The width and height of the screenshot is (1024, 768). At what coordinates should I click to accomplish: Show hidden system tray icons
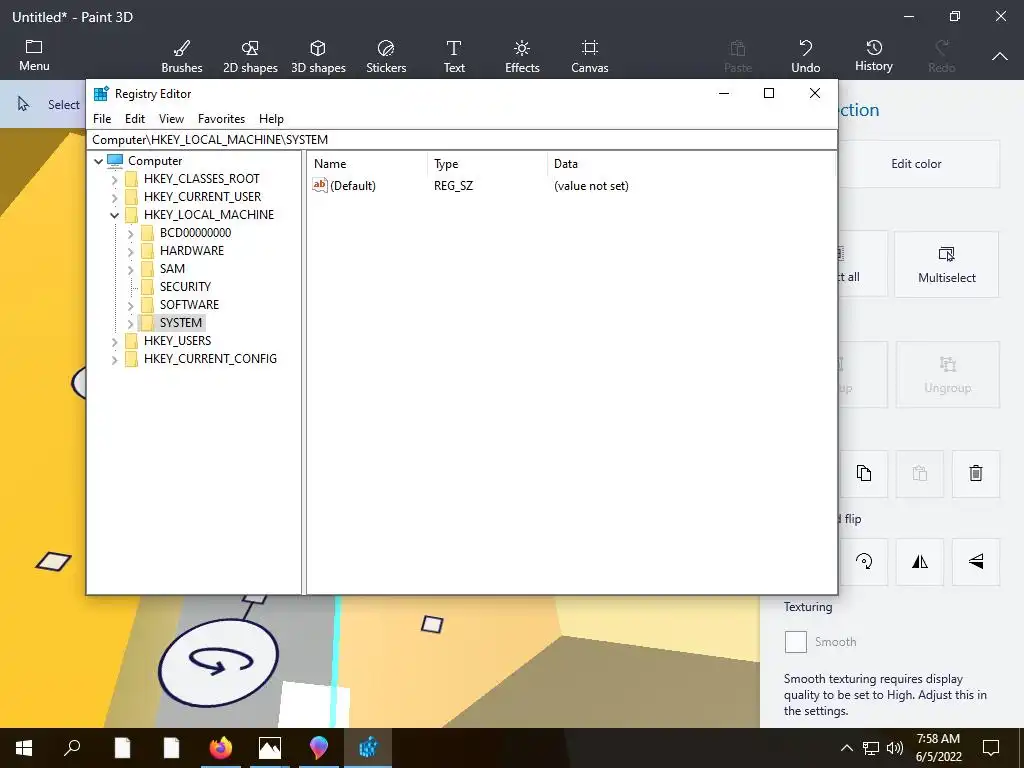point(846,748)
